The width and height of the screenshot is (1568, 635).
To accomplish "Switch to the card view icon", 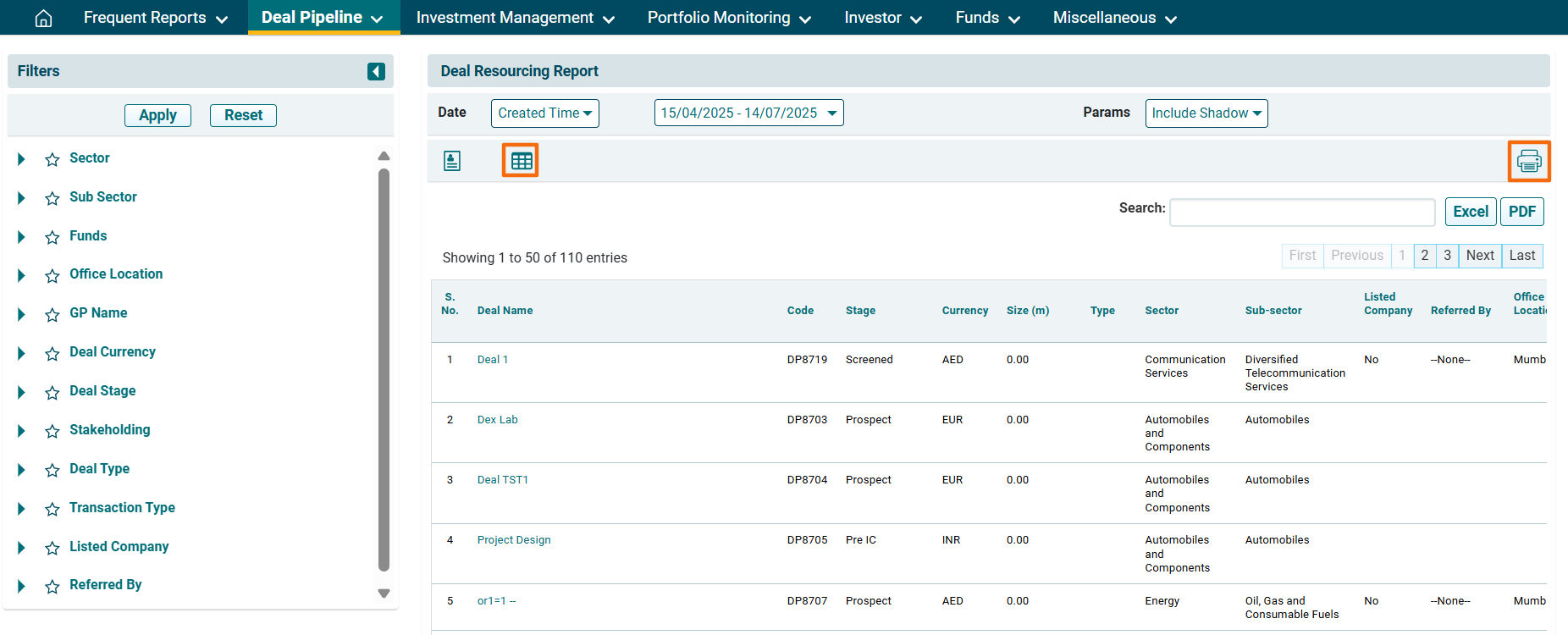I will point(452,161).
